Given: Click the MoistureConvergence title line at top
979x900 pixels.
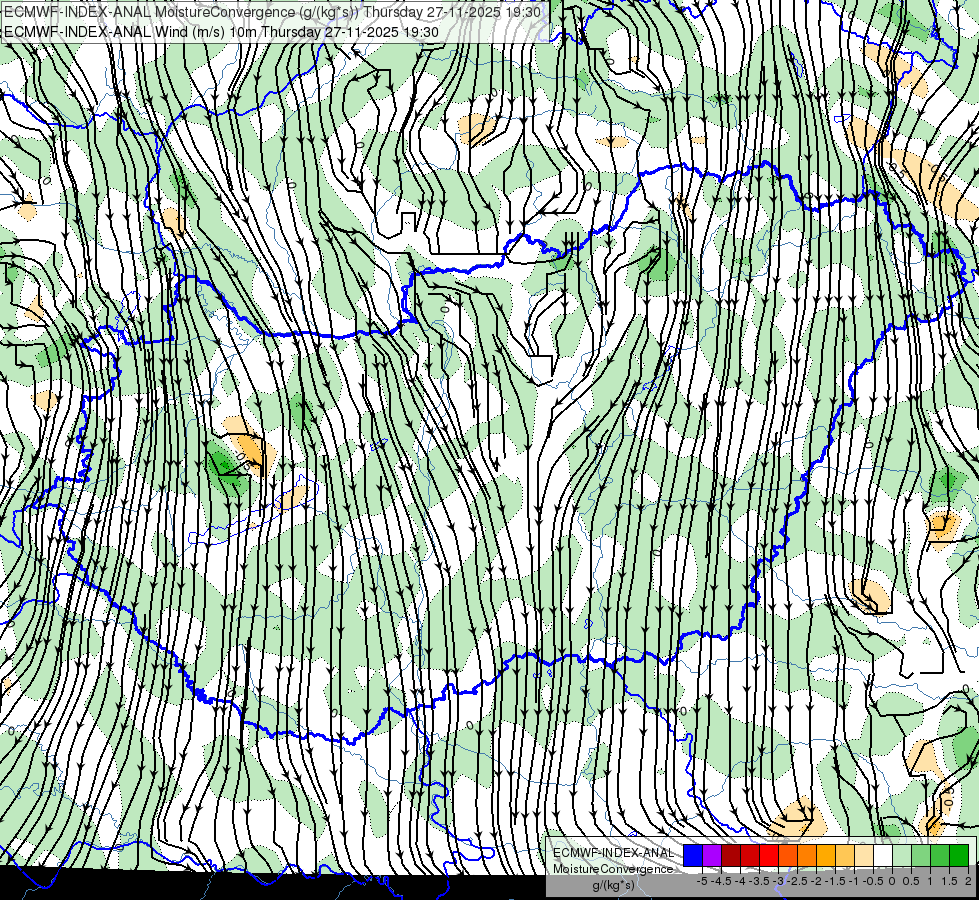Looking at the screenshot, I should [273, 12].
